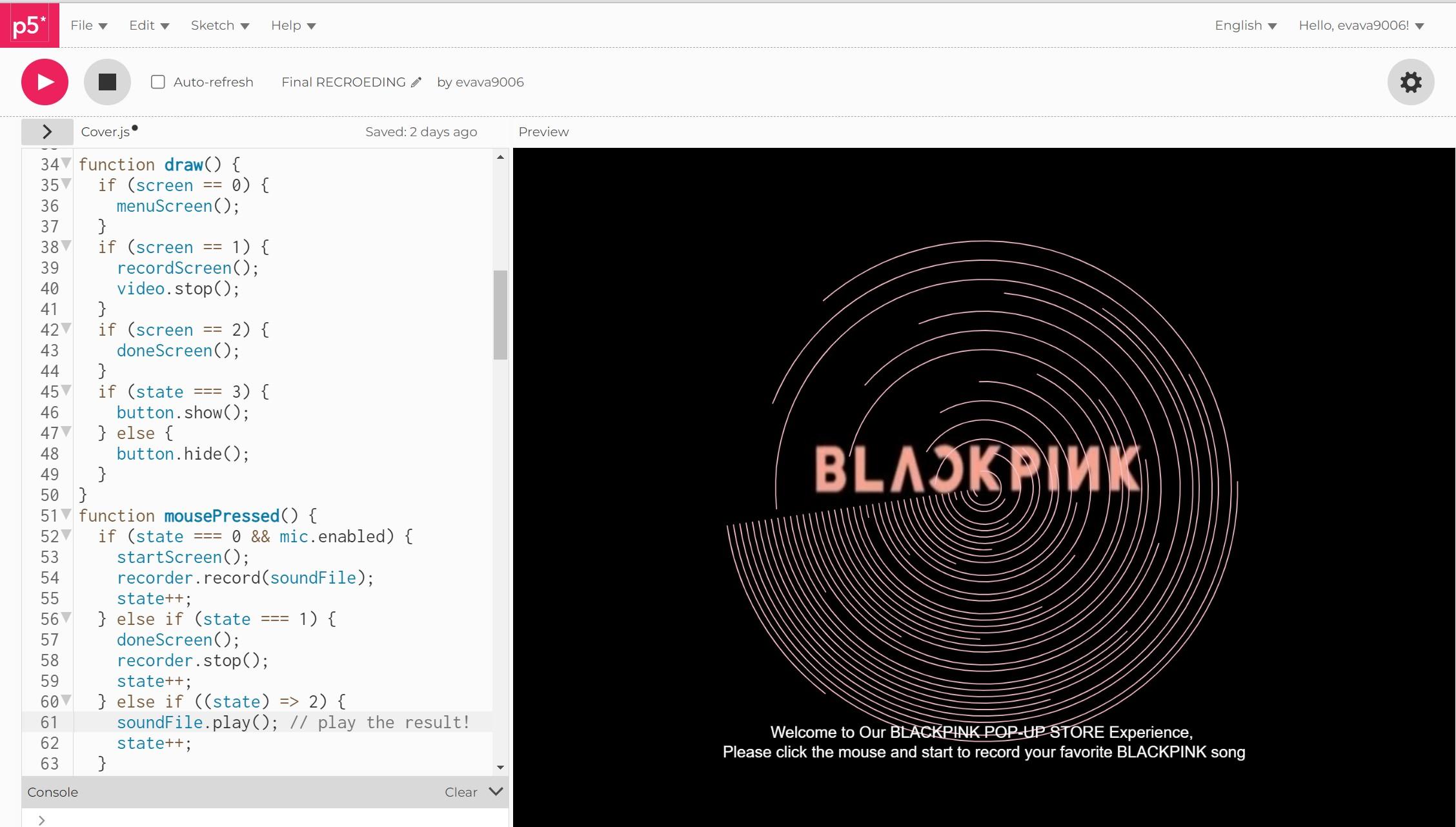Stop the running sketch

107,82
